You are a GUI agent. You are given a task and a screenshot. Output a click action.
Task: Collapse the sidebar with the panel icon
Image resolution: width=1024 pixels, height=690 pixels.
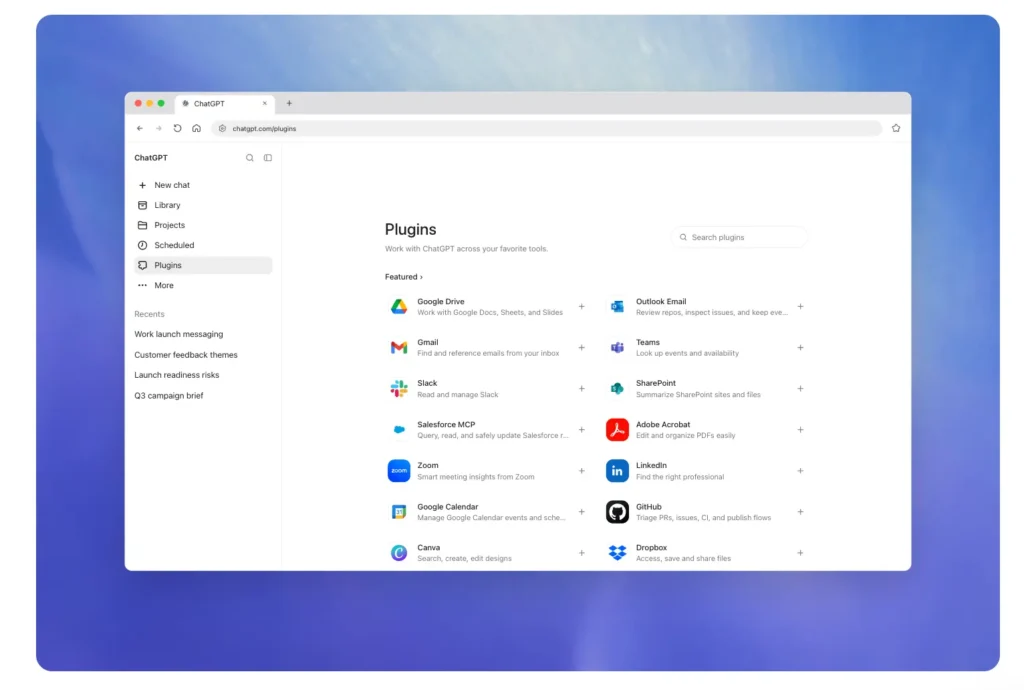(x=268, y=158)
